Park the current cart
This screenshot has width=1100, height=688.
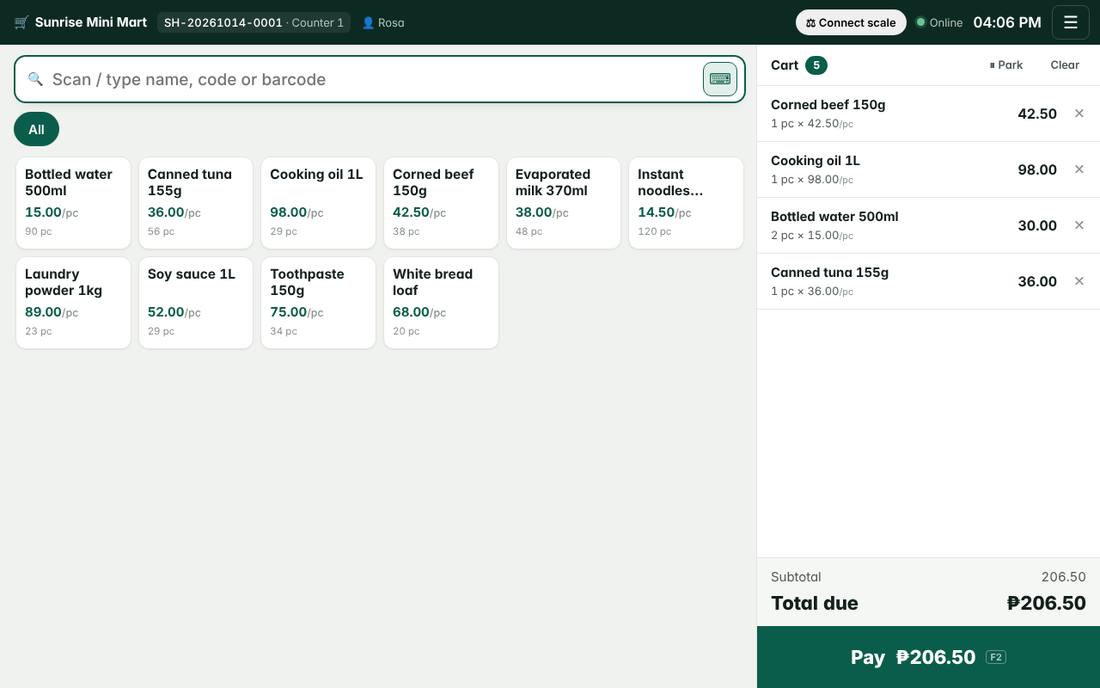tap(1006, 65)
